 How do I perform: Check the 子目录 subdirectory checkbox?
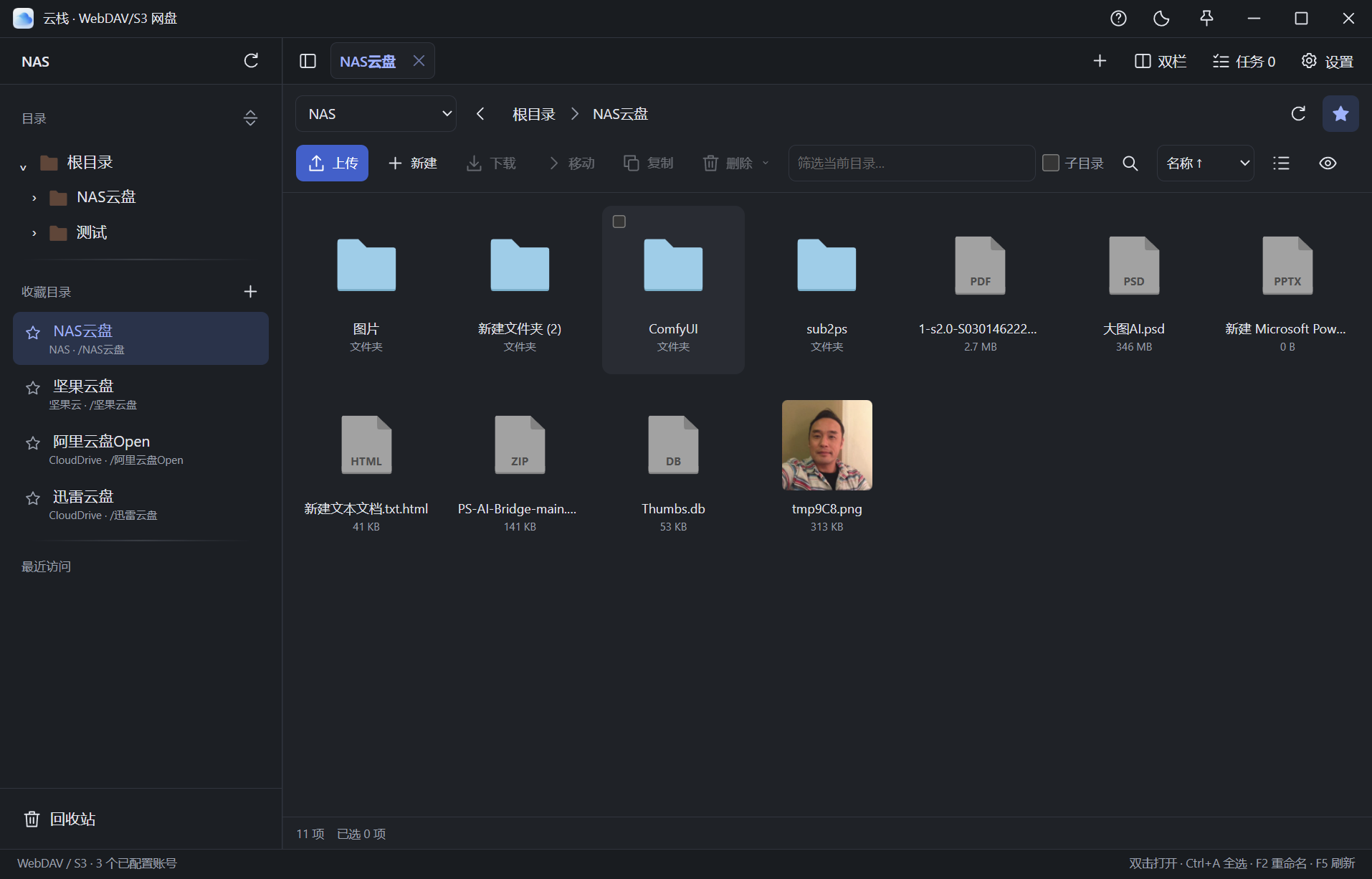[x=1051, y=163]
